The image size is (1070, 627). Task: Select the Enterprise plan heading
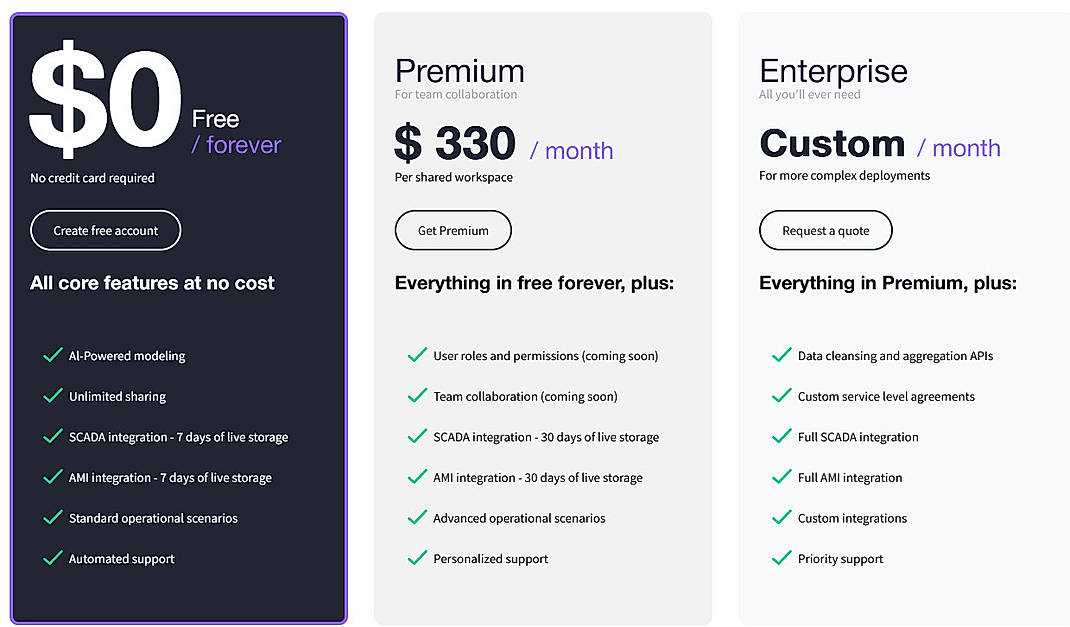point(834,70)
